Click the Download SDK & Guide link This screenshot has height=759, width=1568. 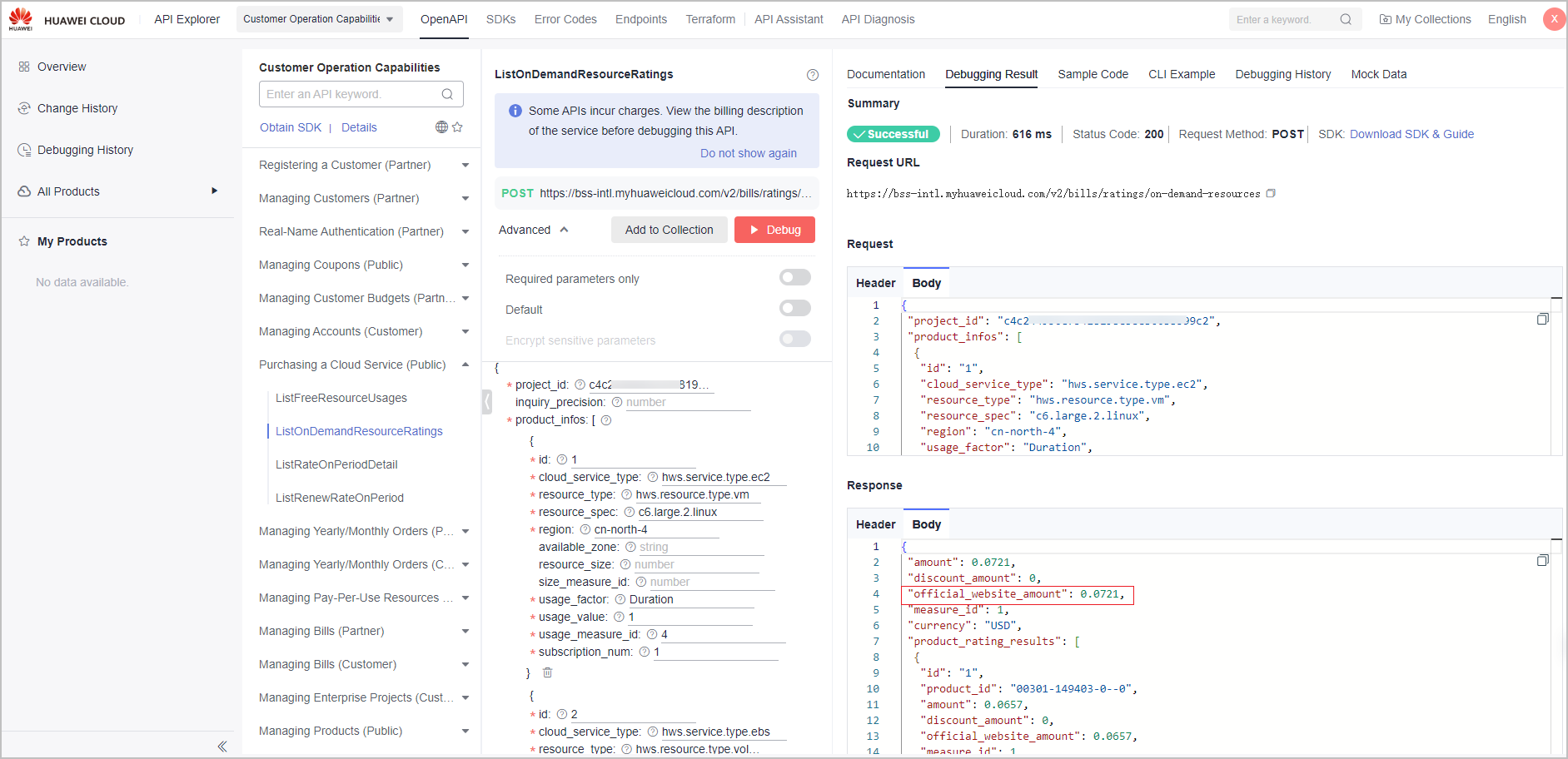pyautogui.click(x=1411, y=134)
